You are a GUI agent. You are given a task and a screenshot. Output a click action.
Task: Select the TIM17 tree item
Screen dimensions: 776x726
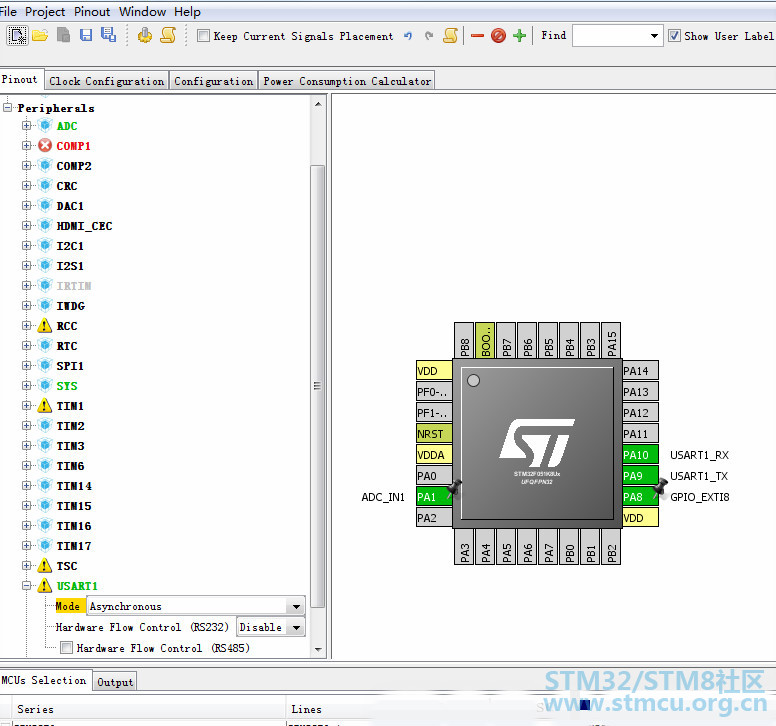(74, 545)
